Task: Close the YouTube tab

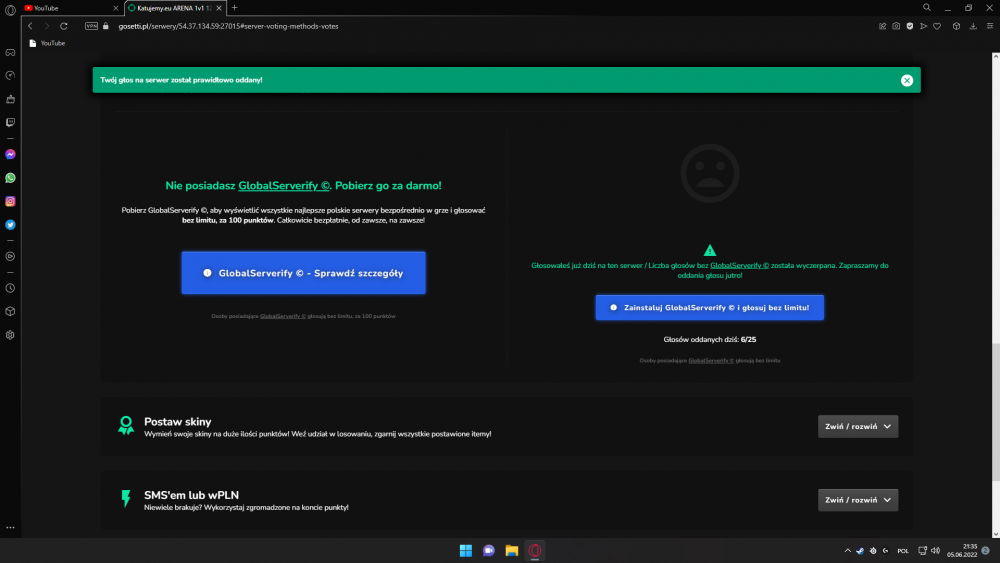Action: (x=115, y=8)
